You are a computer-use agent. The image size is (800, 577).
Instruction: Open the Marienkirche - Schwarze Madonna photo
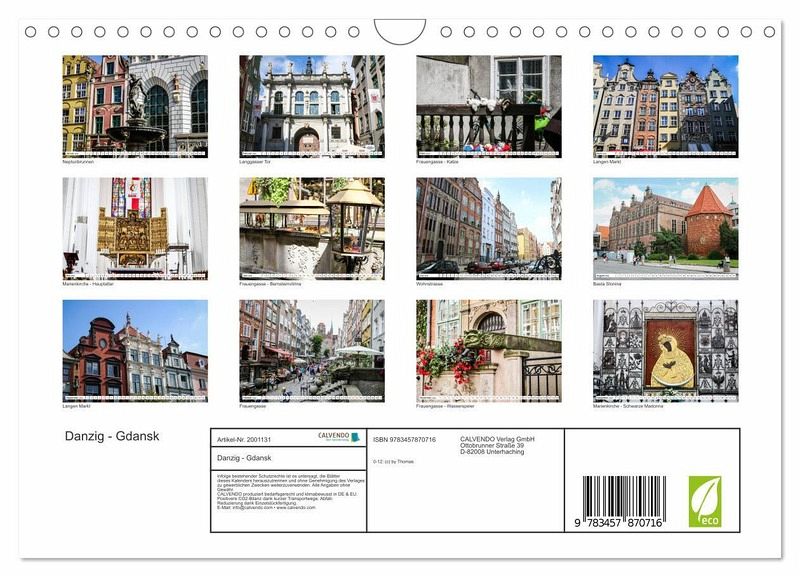tap(665, 350)
